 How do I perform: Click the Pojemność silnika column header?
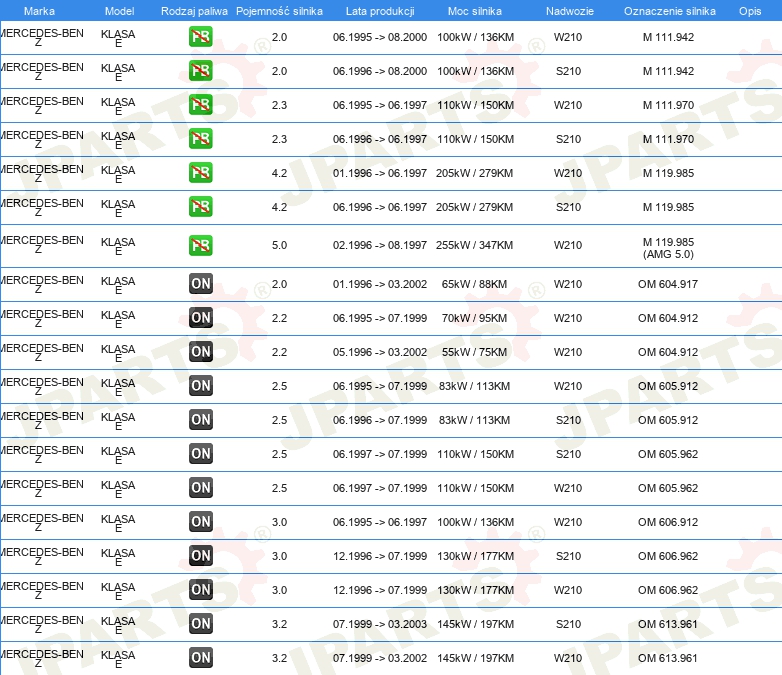(279, 11)
